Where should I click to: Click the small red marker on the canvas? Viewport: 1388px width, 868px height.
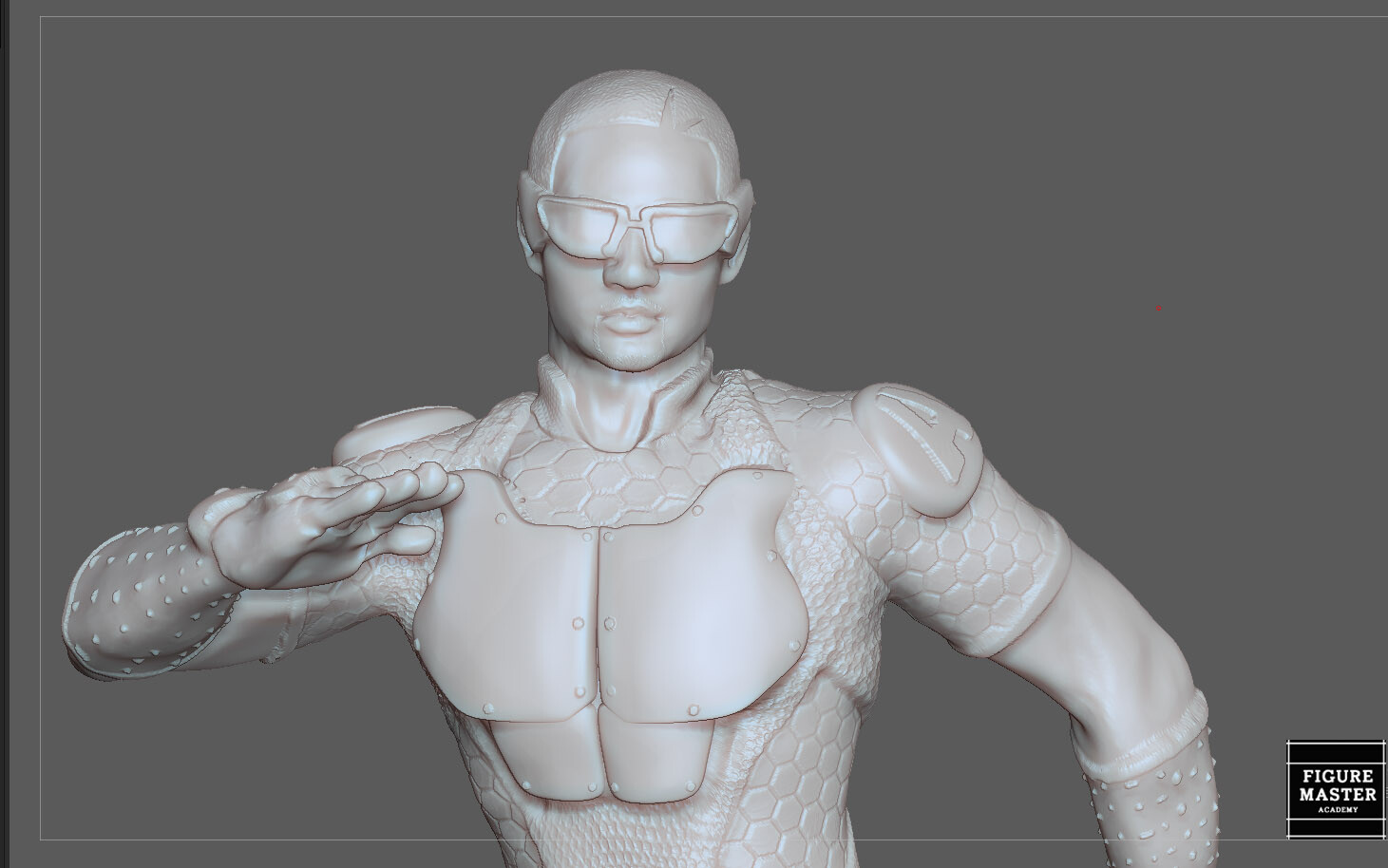click(x=1158, y=308)
